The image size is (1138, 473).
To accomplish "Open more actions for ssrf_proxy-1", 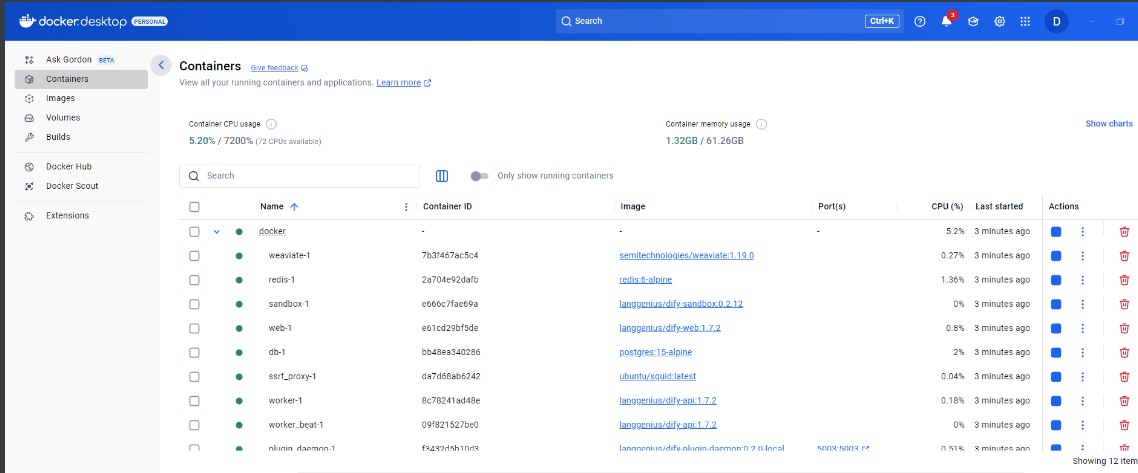I will pos(1082,377).
